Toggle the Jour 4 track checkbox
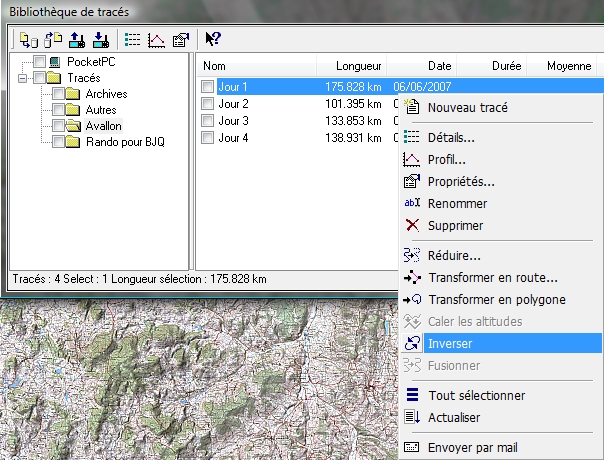 pos(207,138)
